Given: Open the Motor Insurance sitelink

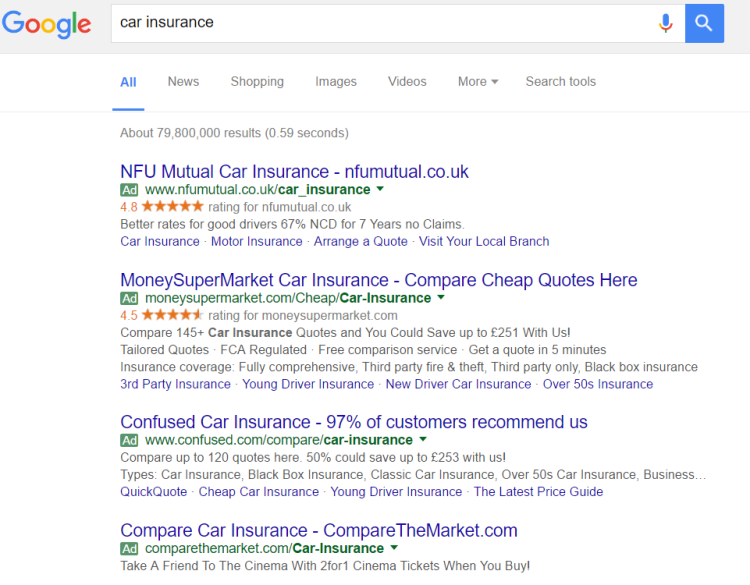Looking at the screenshot, I should [256, 242].
